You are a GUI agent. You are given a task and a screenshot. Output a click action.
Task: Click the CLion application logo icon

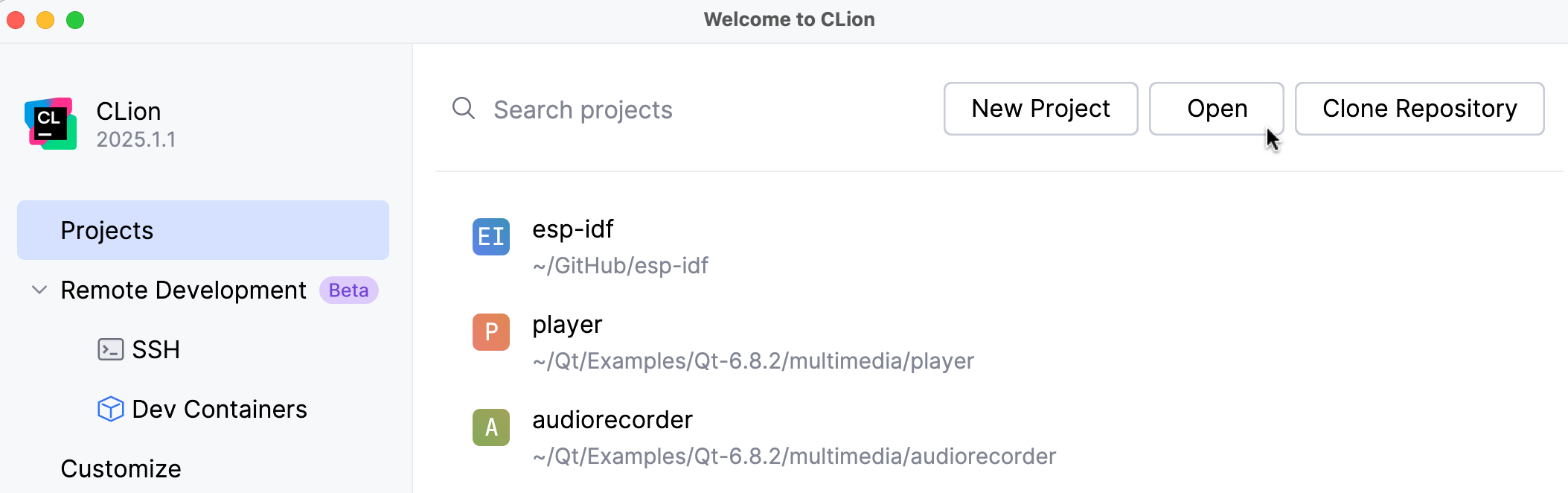point(51,124)
